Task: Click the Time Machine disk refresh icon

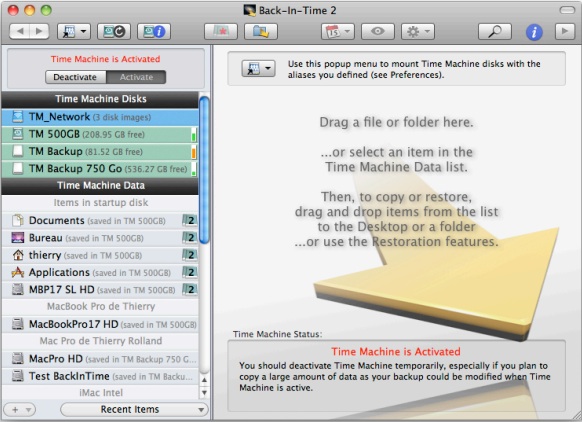Action: [x=114, y=32]
